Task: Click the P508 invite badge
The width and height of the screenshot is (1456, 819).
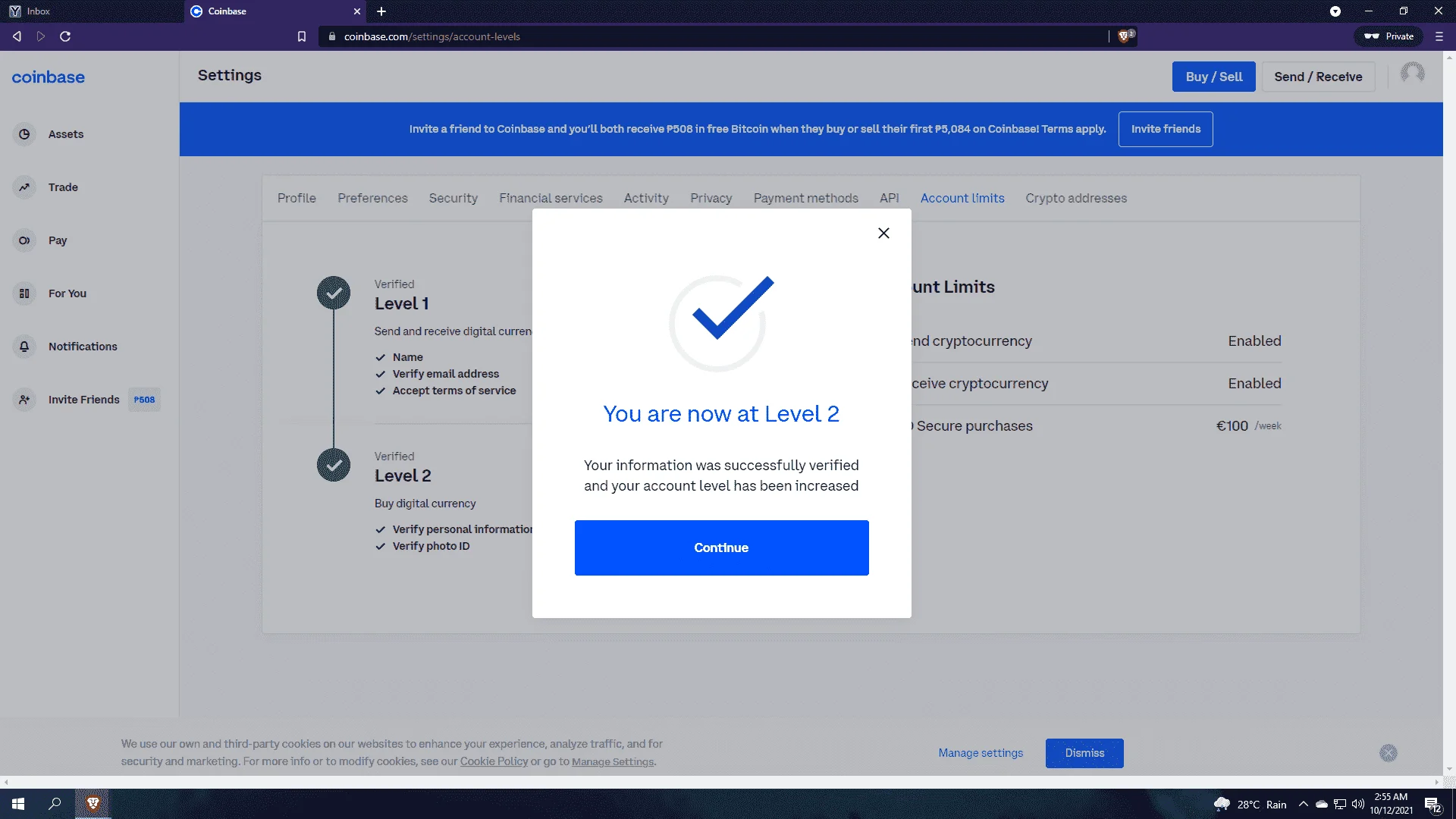Action: [144, 400]
